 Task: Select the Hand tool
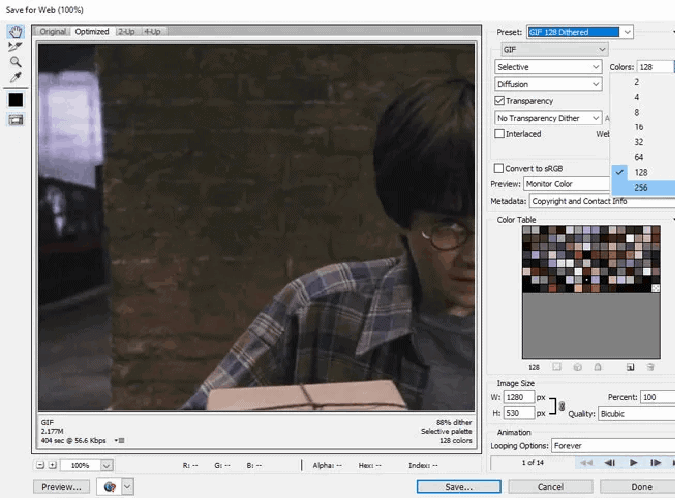(15, 32)
